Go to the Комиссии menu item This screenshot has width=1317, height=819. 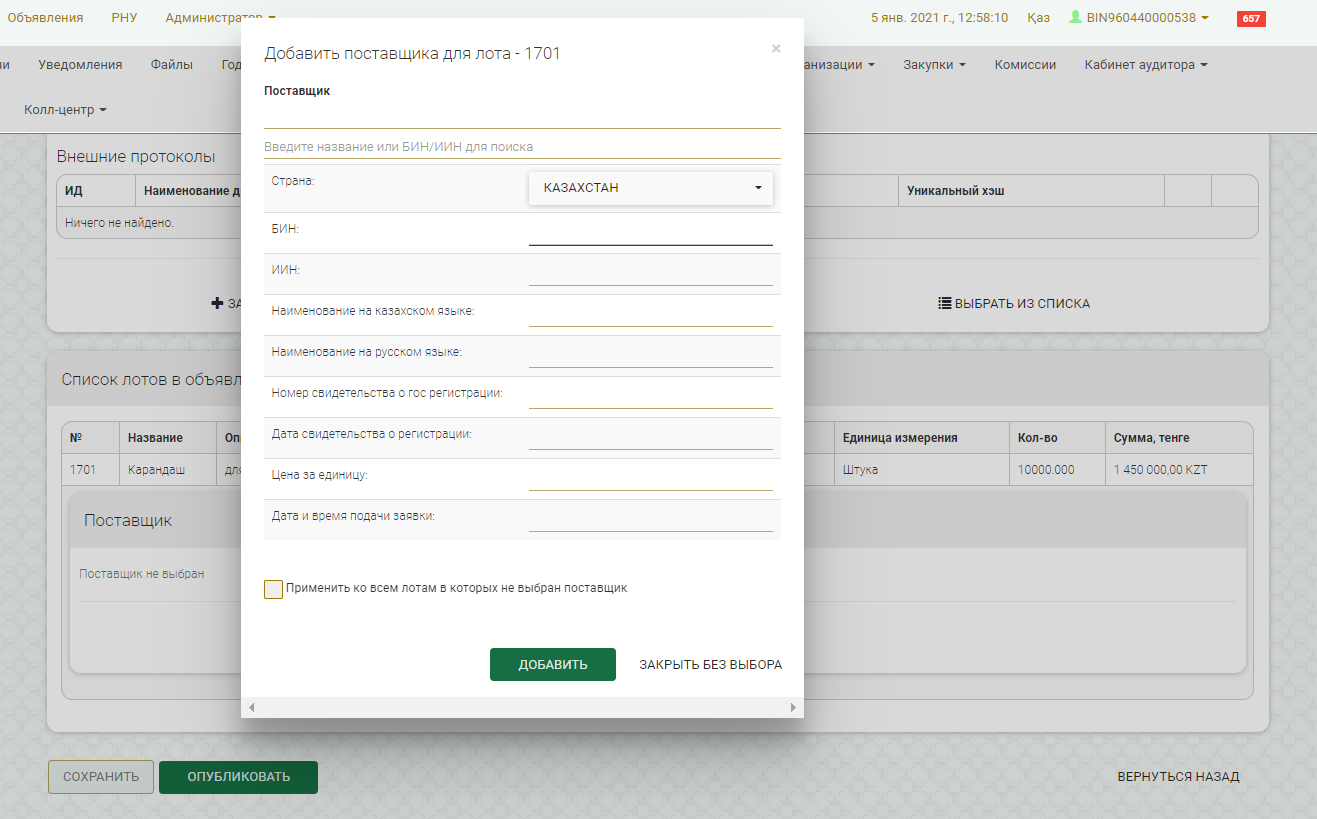[1025, 65]
